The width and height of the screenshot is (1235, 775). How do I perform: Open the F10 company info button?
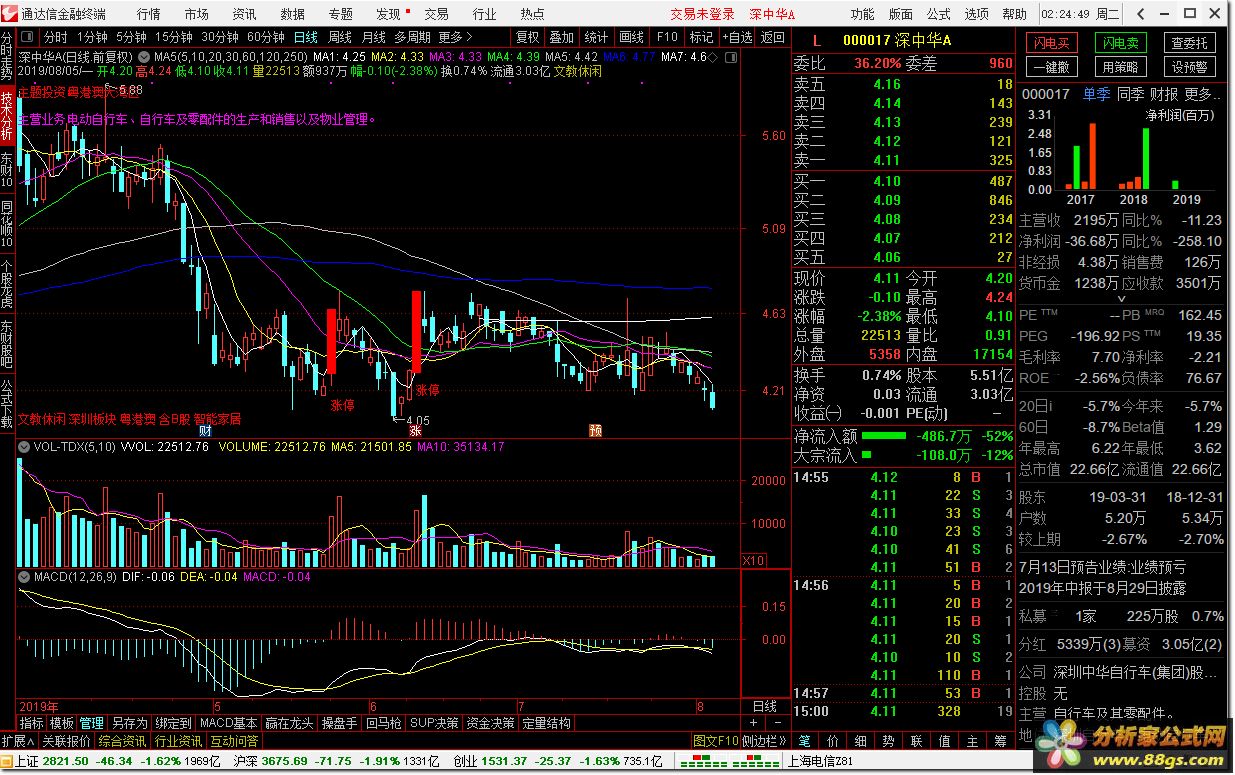pos(667,37)
